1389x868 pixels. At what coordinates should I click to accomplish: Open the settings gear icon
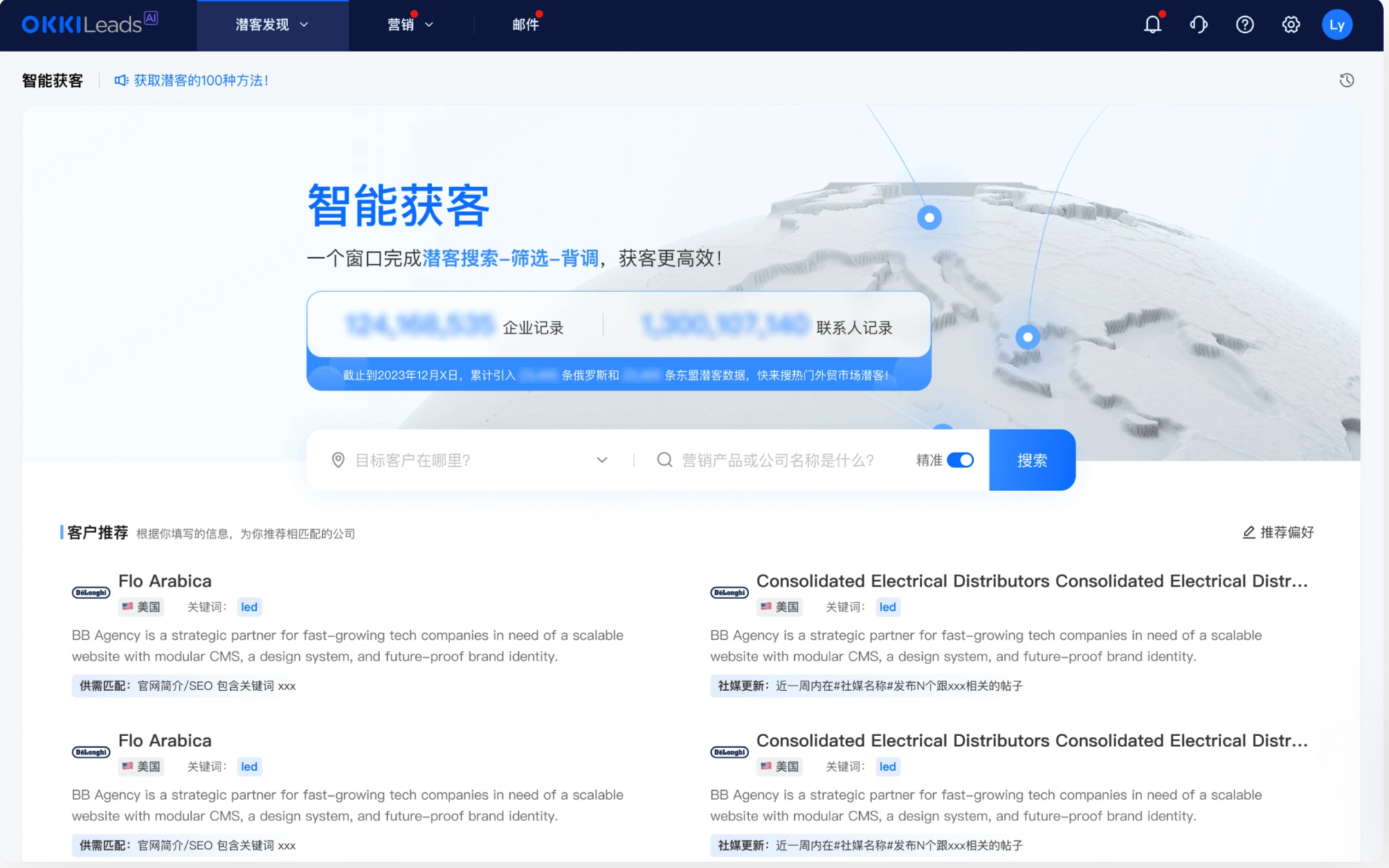click(x=1291, y=24)
